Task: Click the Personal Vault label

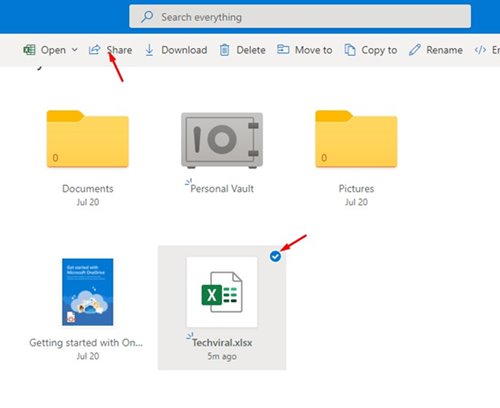Action: (222, 189)
